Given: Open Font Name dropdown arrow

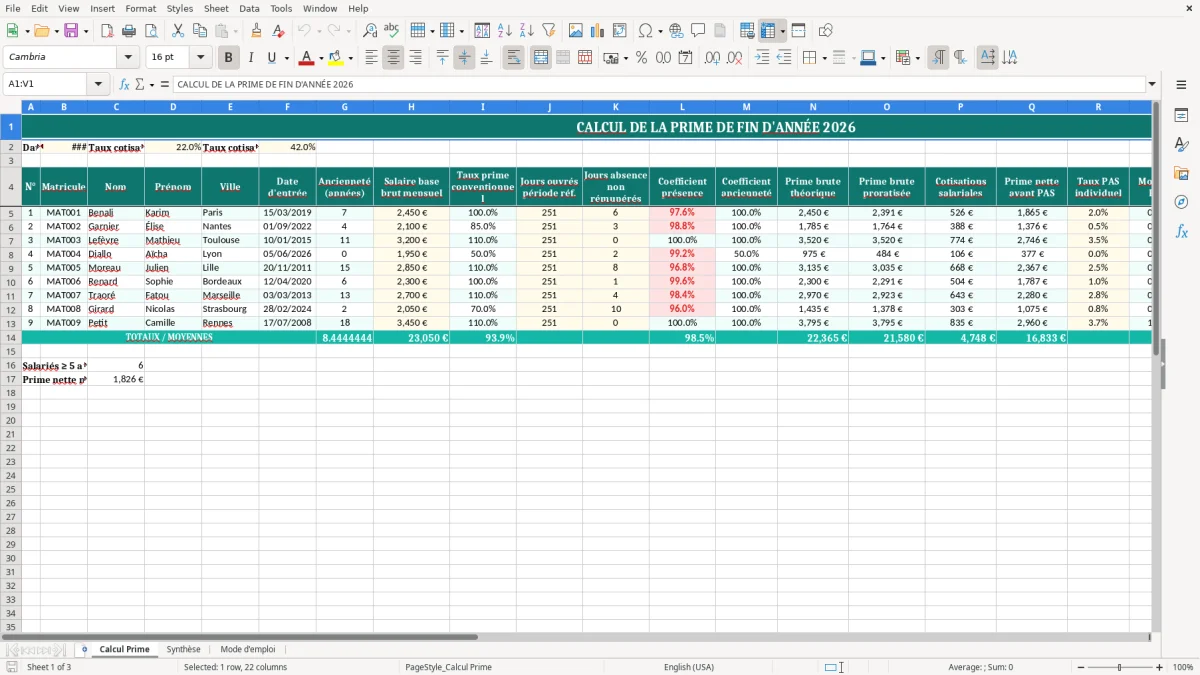Looking at the screenshot, I should pyautogui.click(x=128, y=58).
